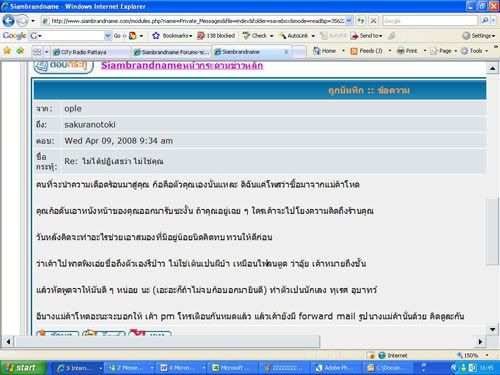The width and height of the screenshot is (500, 375).
Task: Click the Windows start button
Action: coord(21,368)
